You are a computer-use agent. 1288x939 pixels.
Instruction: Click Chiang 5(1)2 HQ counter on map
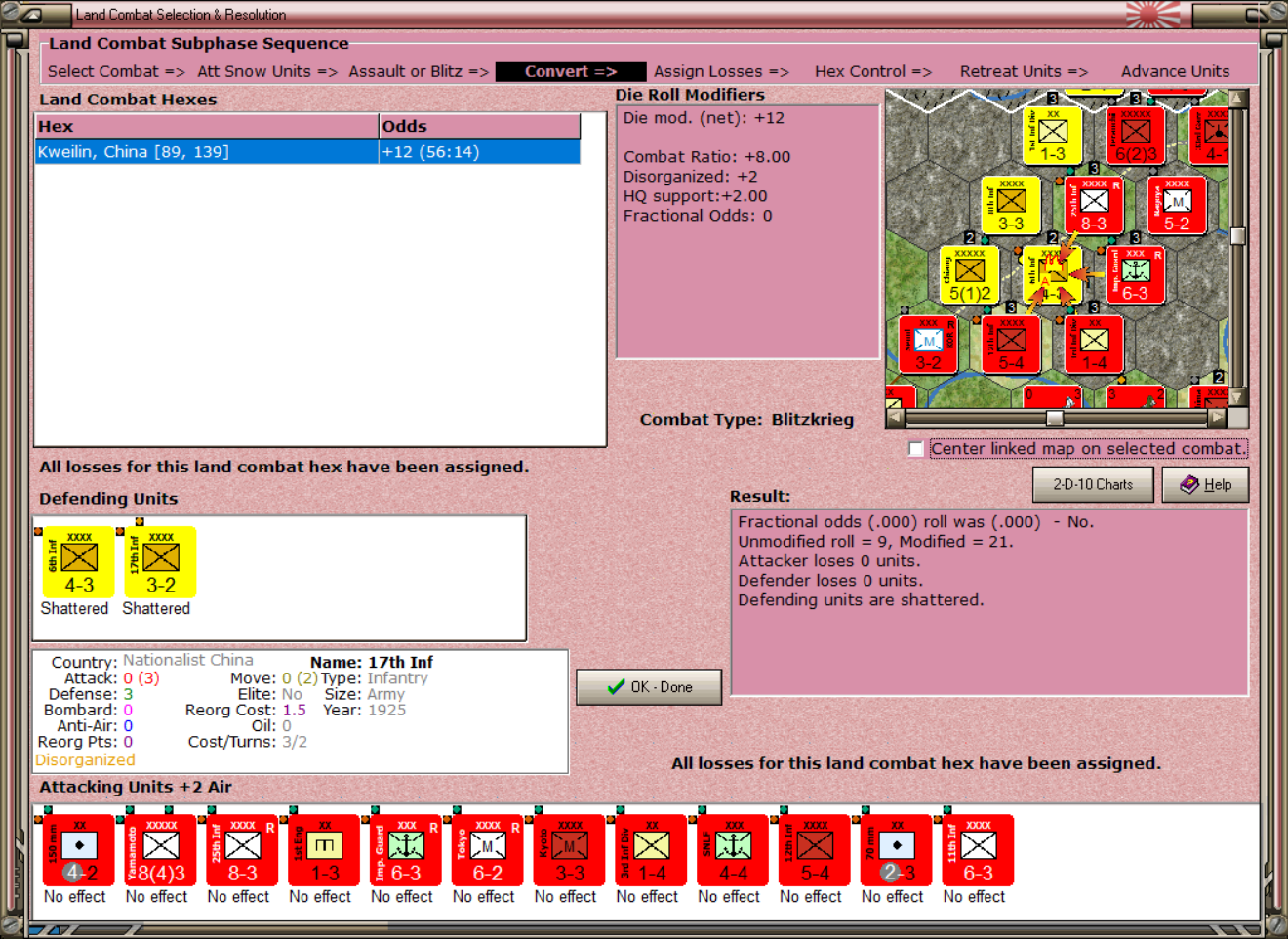click(969, 274)
